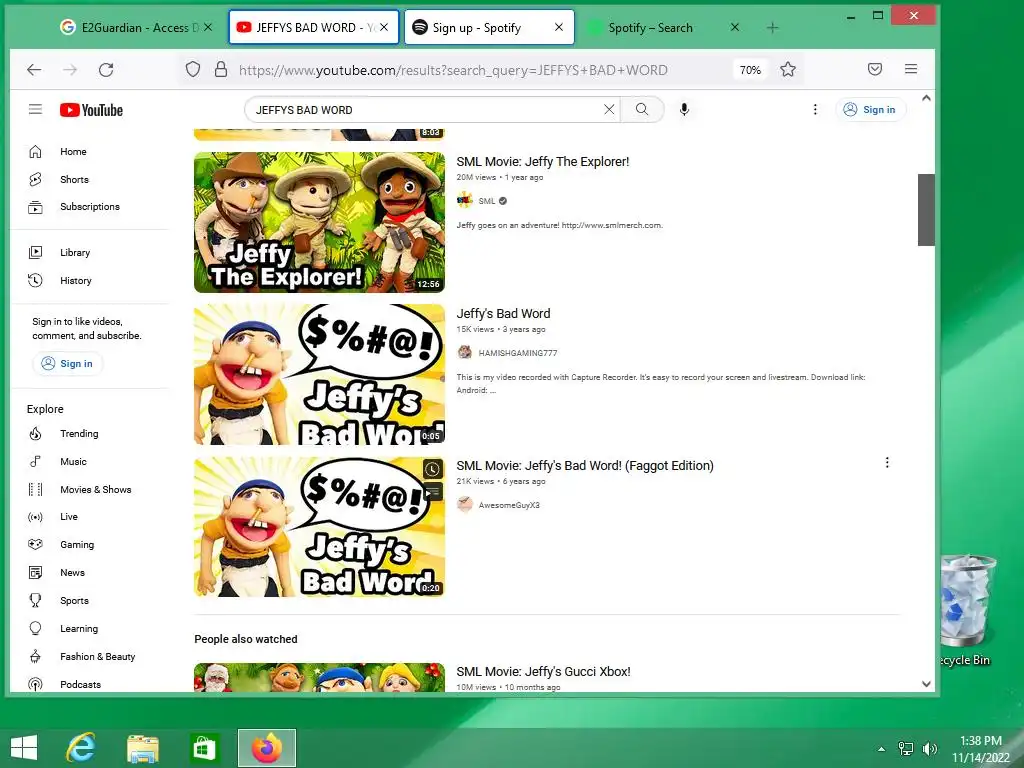Click Sign in button at top right
The image size is (1024, 768).
[x=871, y=110]
